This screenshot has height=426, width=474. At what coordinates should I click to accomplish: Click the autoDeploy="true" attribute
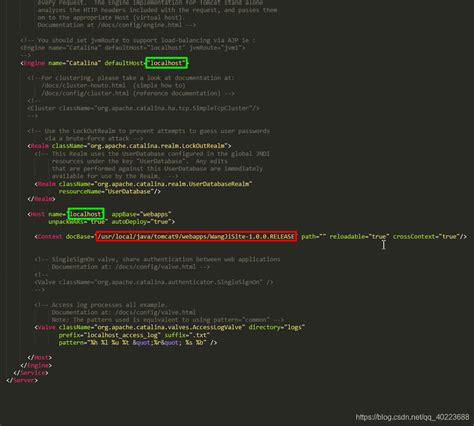141,222
